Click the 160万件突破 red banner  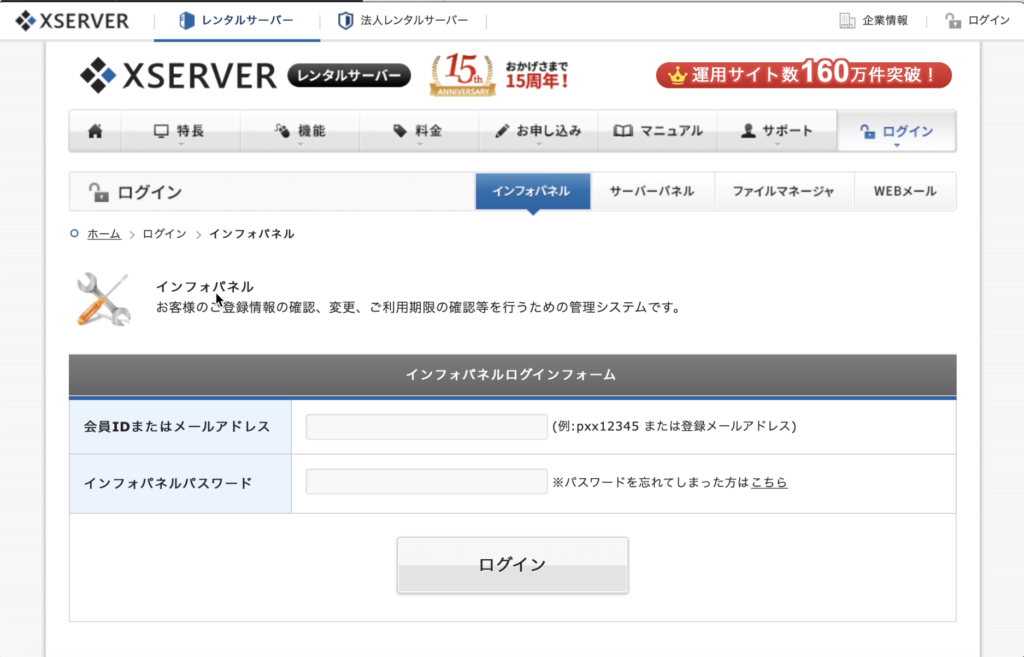tap(803, 75)
